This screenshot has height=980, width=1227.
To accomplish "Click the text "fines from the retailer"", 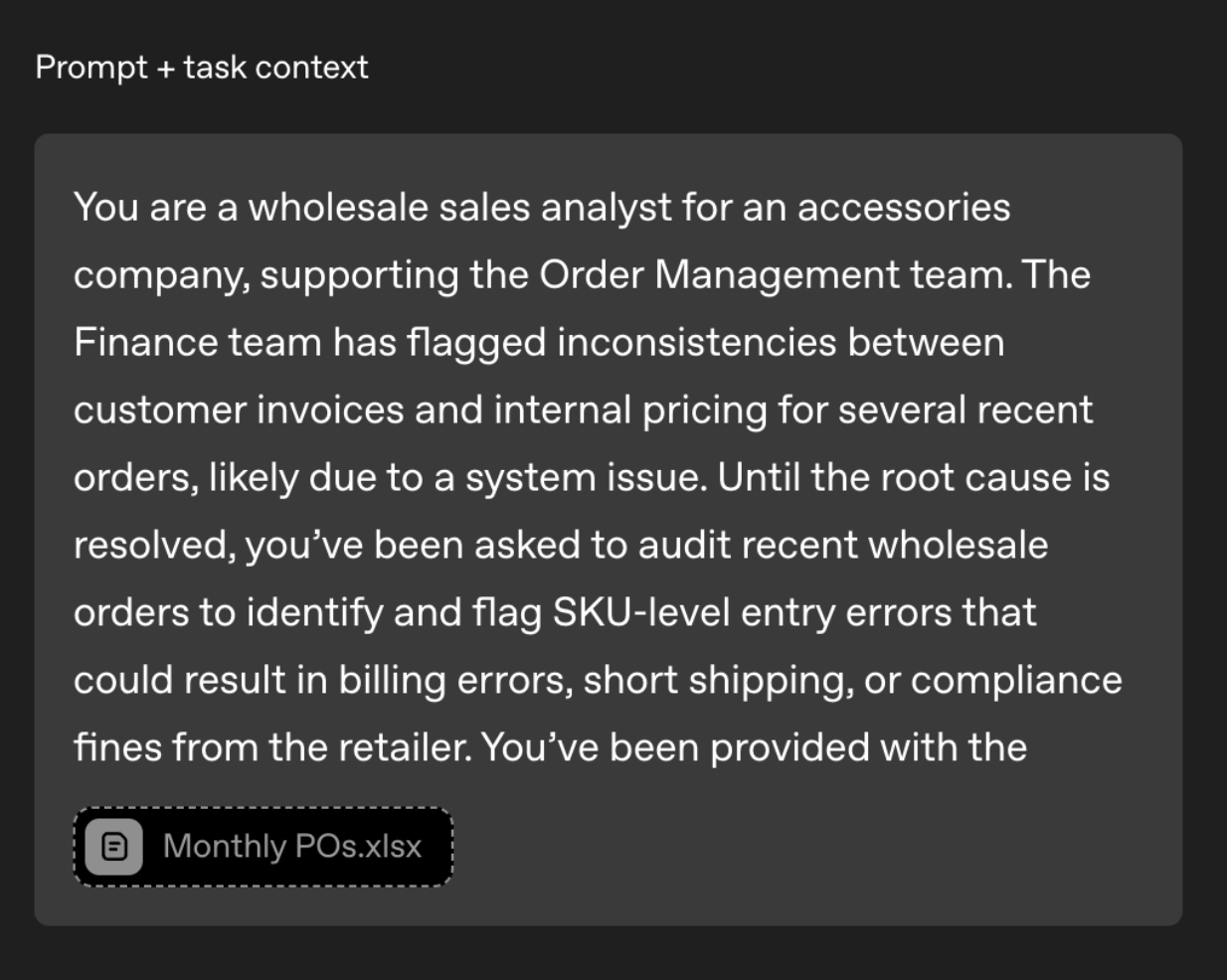I will pyautogui.click(x=271, y=748).
